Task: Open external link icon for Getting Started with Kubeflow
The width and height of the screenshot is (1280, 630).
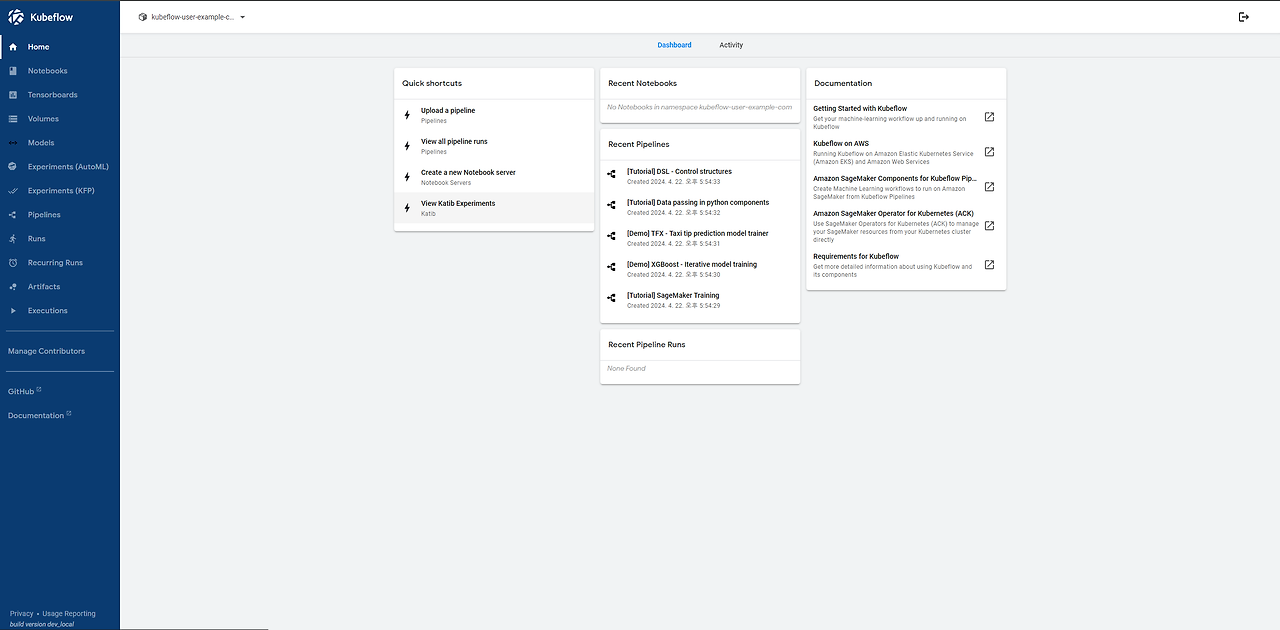Action: [989, 117]
